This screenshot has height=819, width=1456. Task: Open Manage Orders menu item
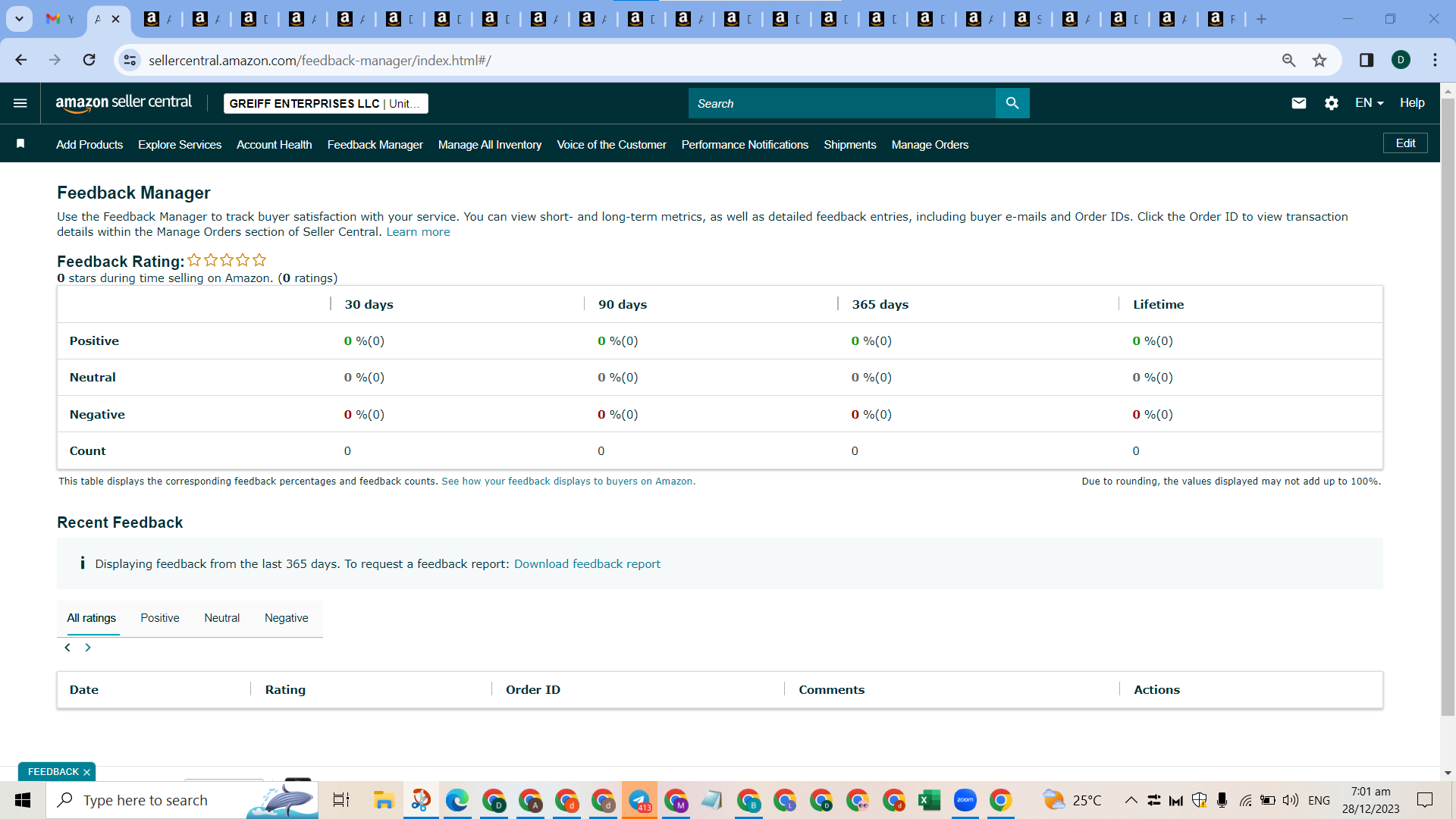tap(930, 145)
